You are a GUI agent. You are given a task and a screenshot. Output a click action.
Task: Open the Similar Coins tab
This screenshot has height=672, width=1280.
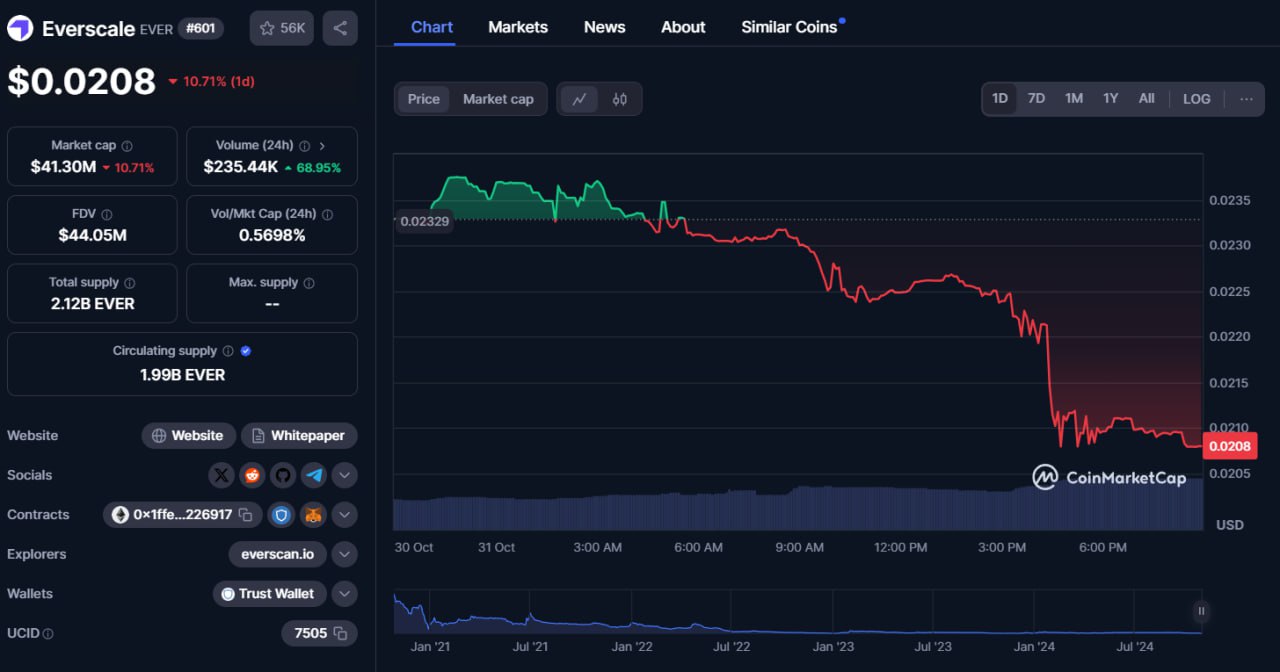tap(789, 27)
